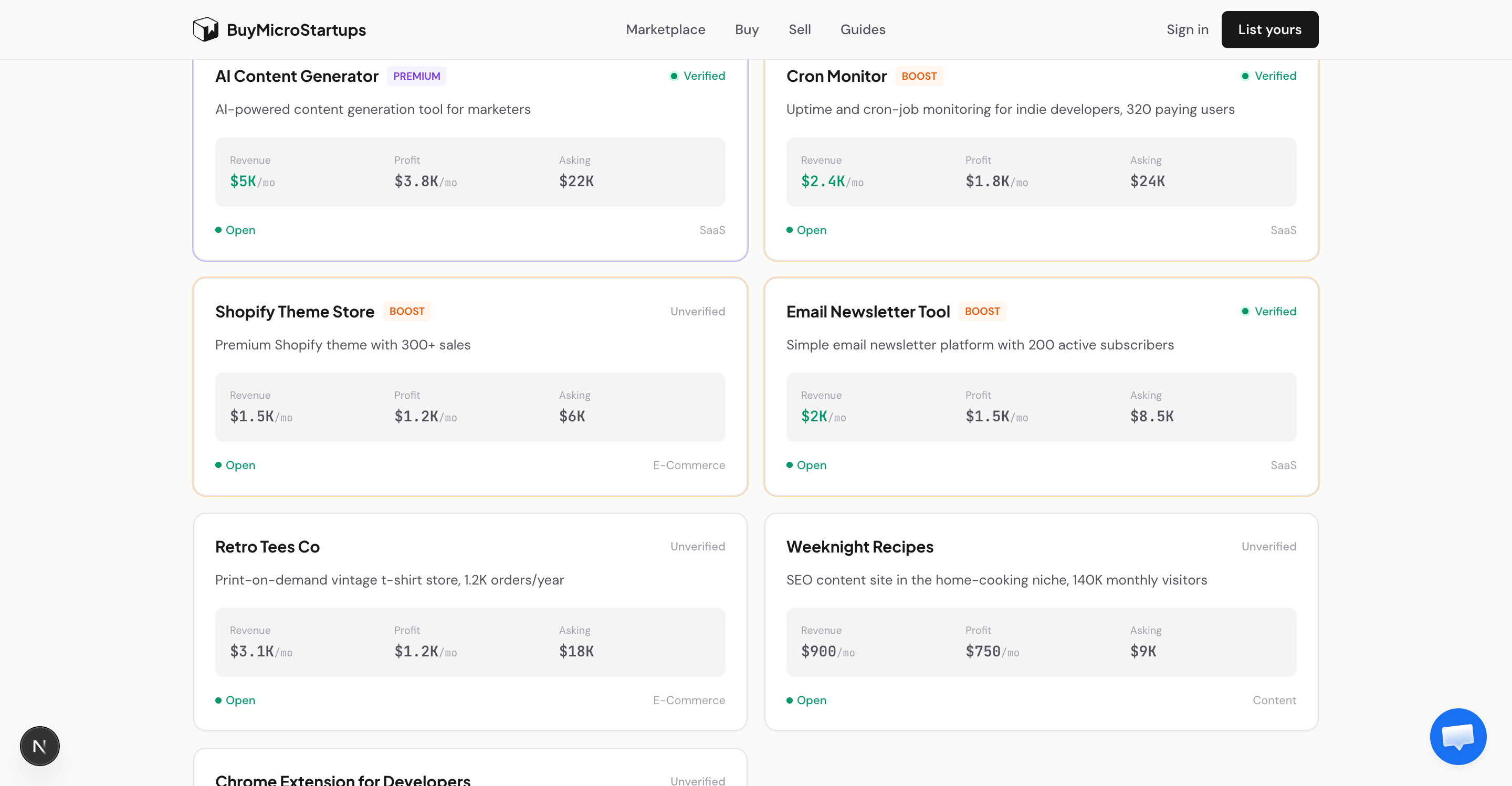
Task: Click the $24K asking price
Action: 1148,181
